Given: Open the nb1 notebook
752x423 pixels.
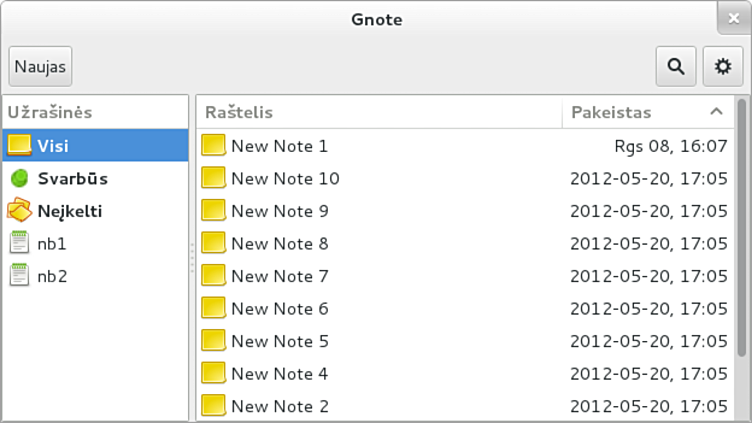Looking at the screenshot, I should click(52, 244).
